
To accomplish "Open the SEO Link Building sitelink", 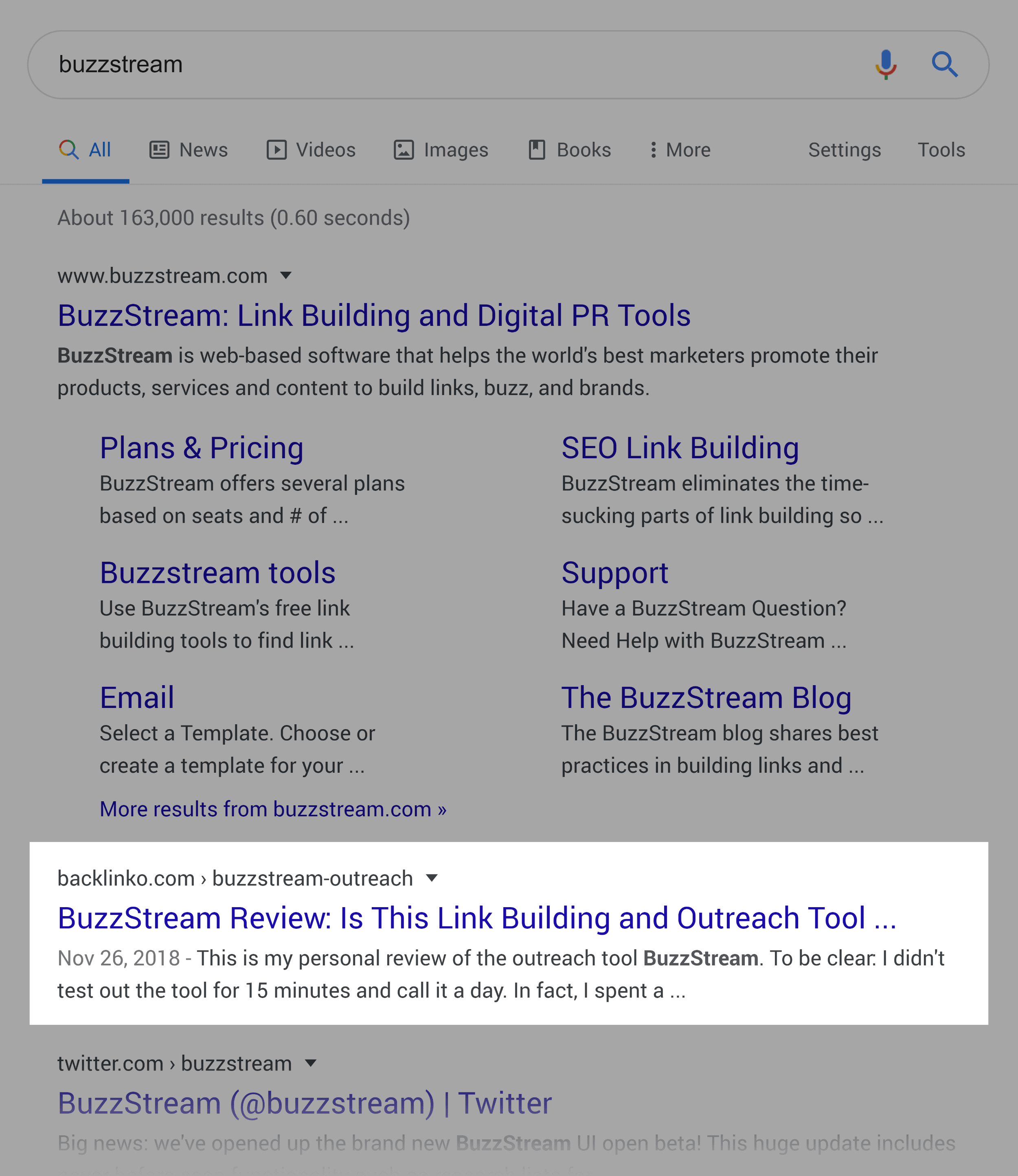I will (680, 448).
